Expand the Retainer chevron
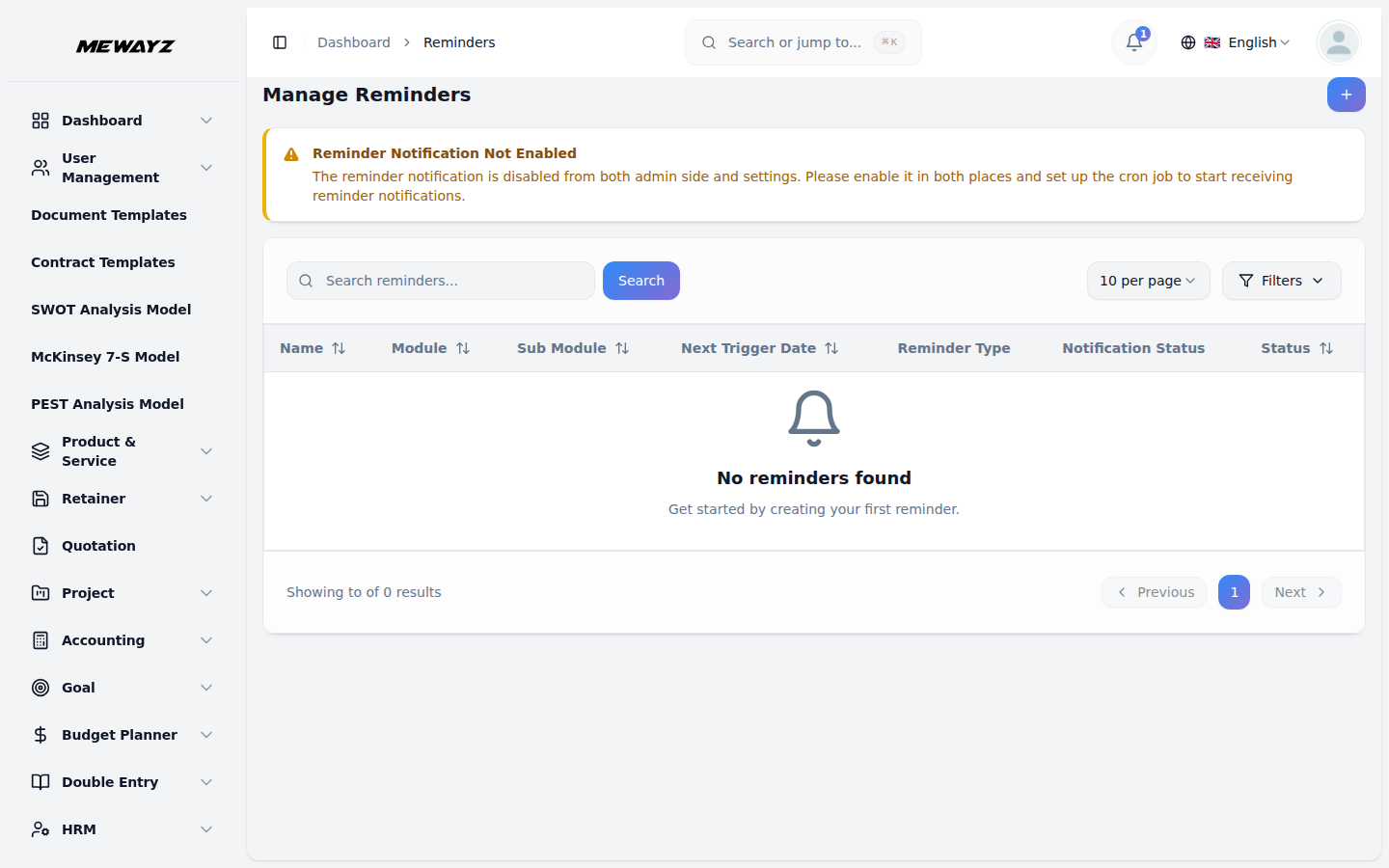Screen dimensions: 1389x868 pos(206,499)
